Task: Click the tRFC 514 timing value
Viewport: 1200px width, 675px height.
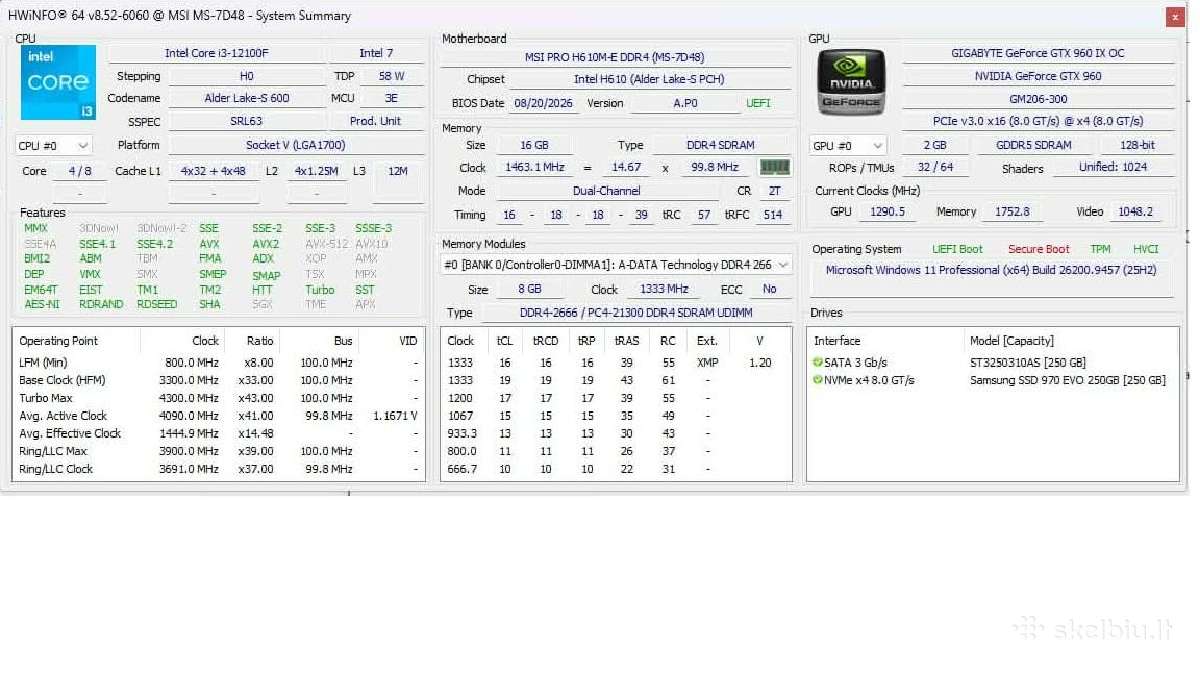Action: point(772,215)
